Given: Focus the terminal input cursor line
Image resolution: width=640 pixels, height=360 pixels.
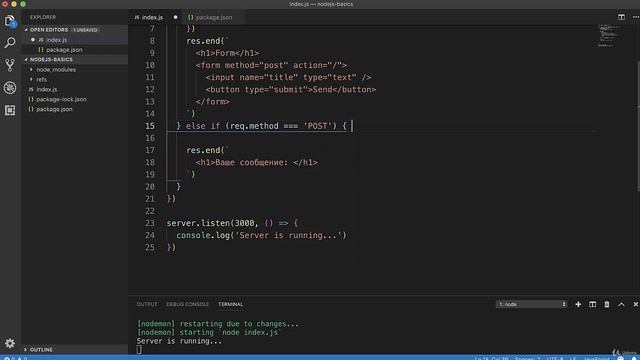Looking at the screenshot, I should (139, 349).
